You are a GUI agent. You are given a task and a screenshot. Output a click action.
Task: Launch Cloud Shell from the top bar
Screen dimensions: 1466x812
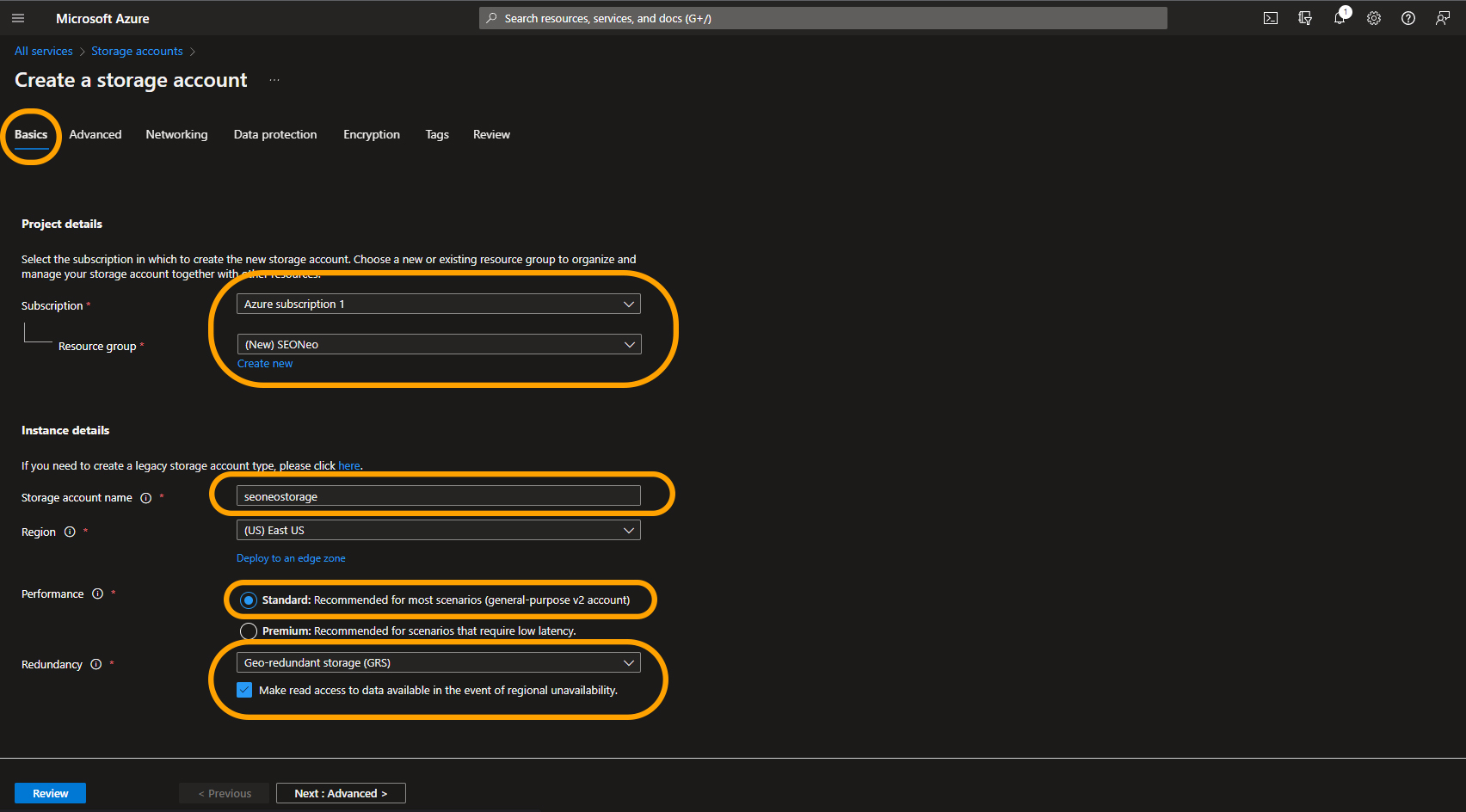point(1270,18)
